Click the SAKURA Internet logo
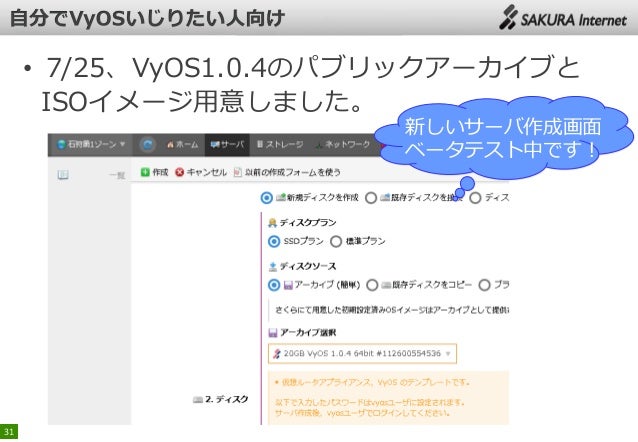Image resolution: width=638 pixels, height=442 pixels. click(563, 18)
